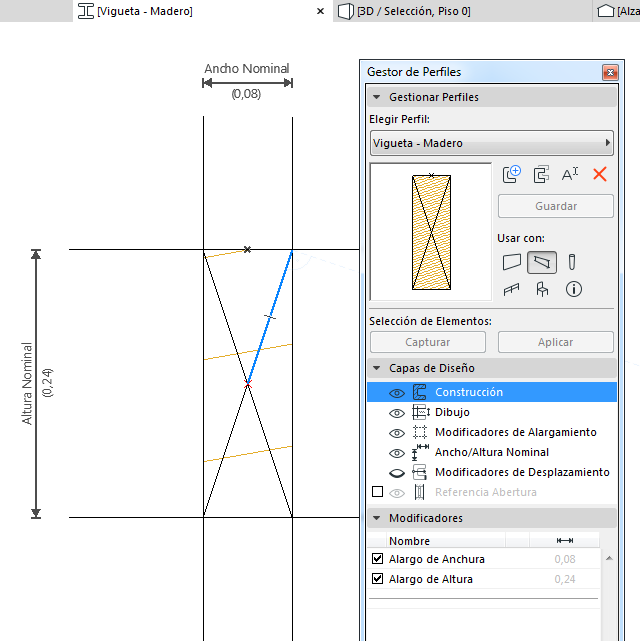Click the Duplicate profile icon

click(x=541, y=174)
